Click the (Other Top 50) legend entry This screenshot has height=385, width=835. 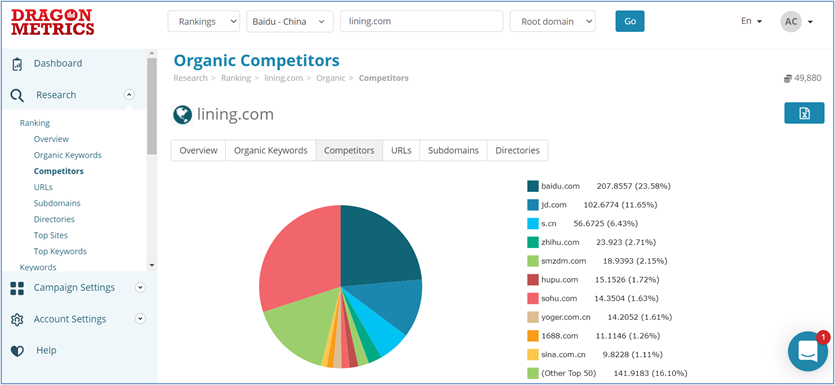pos(607,373)
